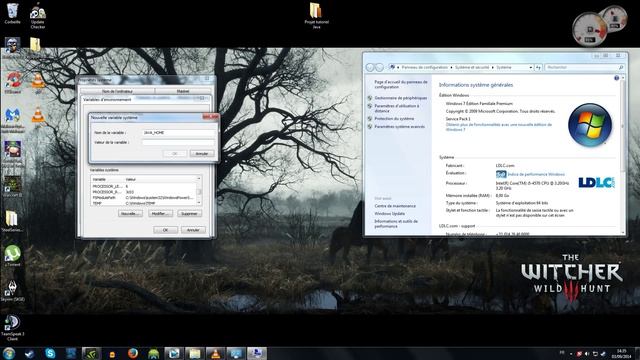Launch the TeamSpeak 3 Client shortcut
The width and height of the screenshot is (640, 360).
tap(12, 328)
